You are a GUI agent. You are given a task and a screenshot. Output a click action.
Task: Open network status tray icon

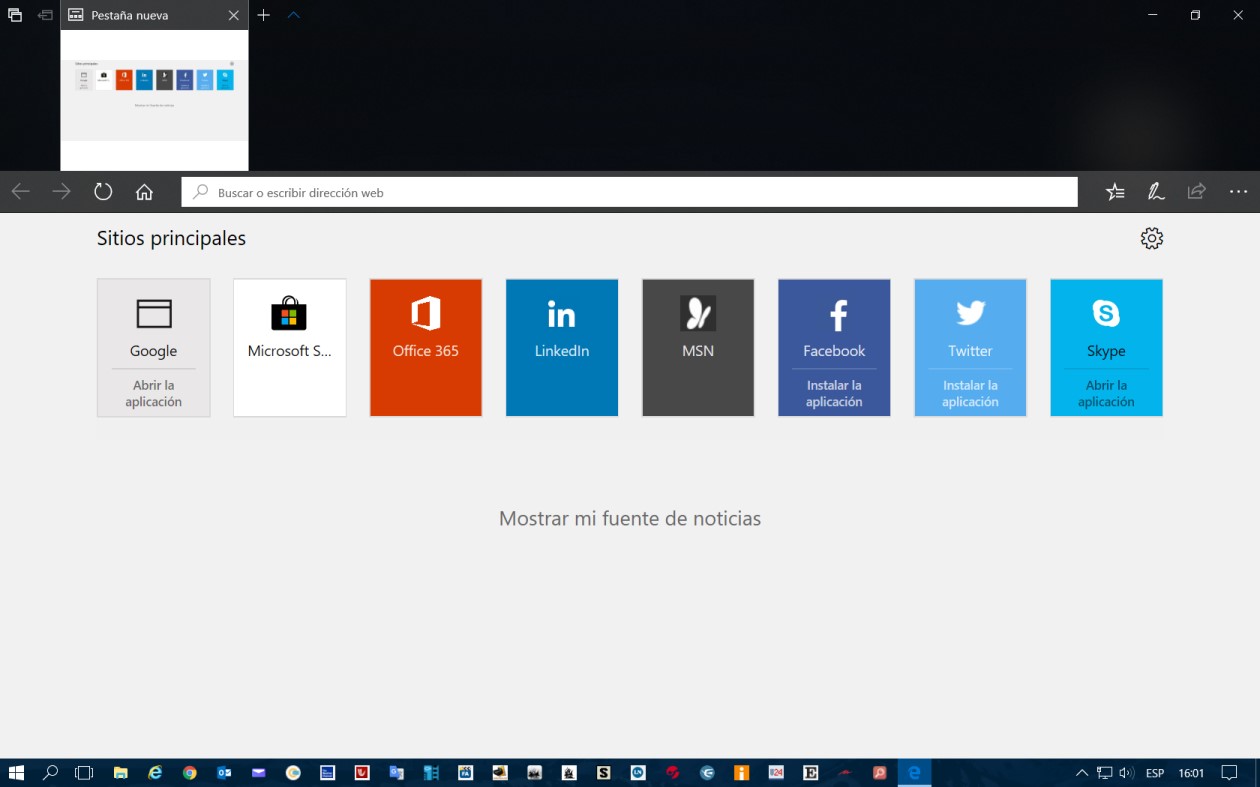pos(1104,773)
